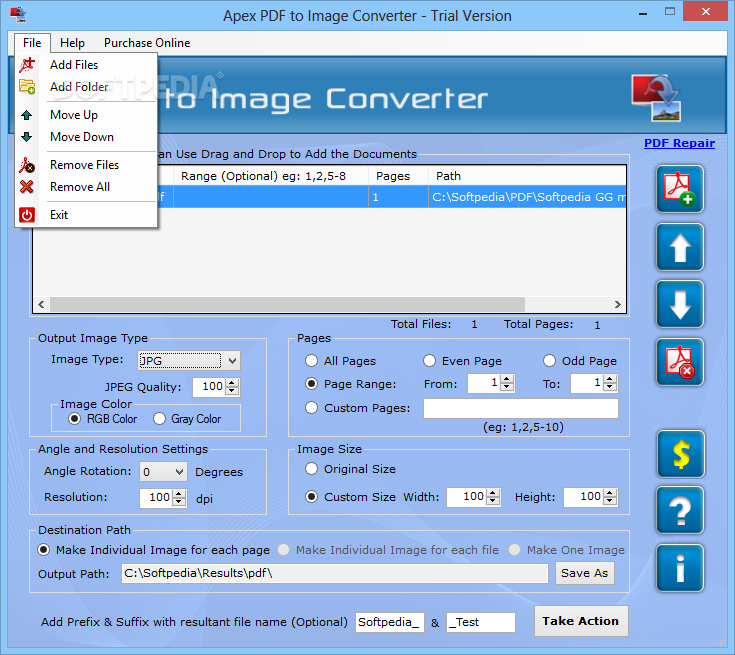Click the Remove Files menu icon

click(x=27, y=165)
